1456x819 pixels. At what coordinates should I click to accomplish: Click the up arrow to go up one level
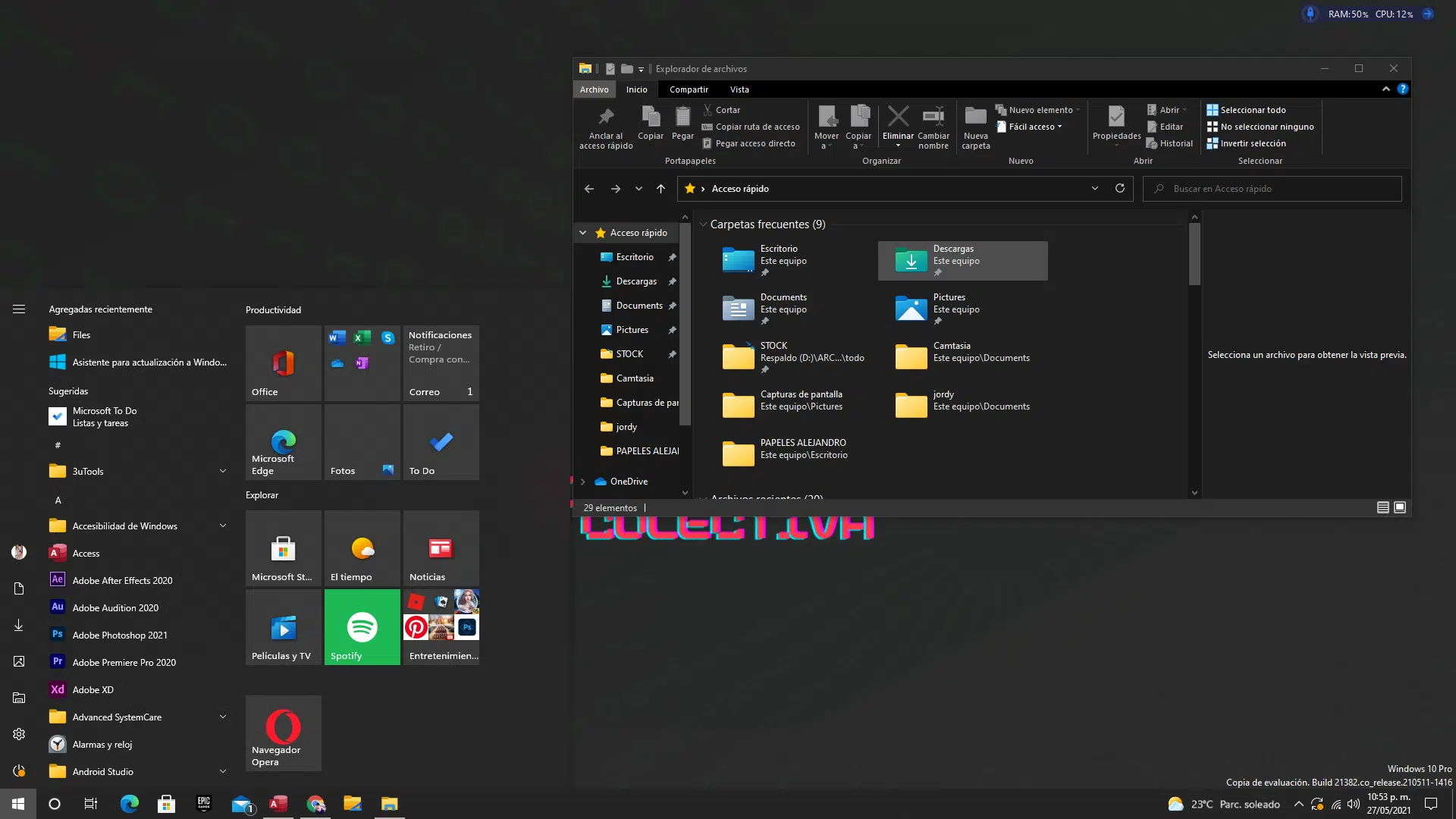click(661, 189)
